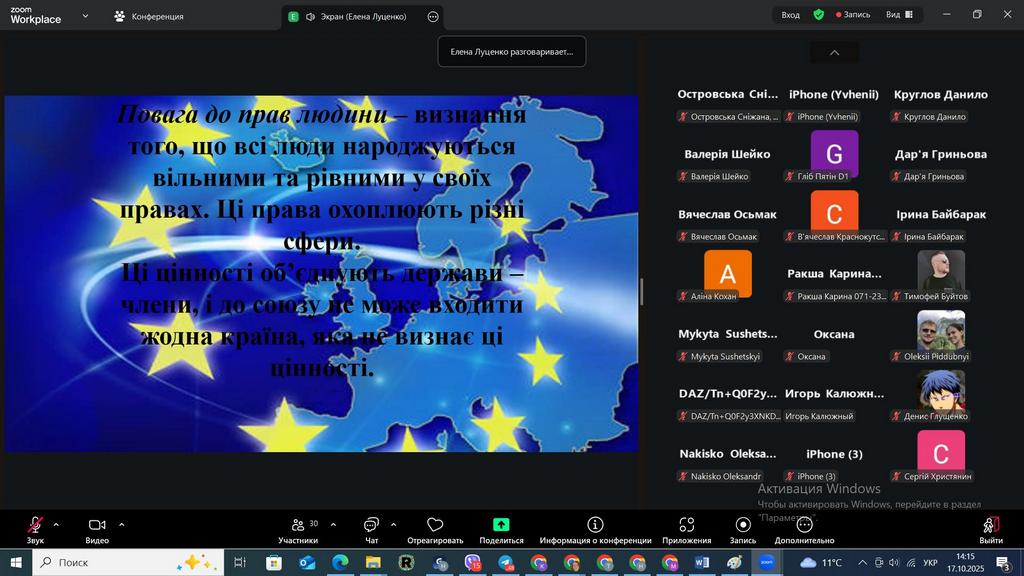The image size is (1024, 576).
Task: Expand audio options arrow next to Звук
Action: (56, 524)
